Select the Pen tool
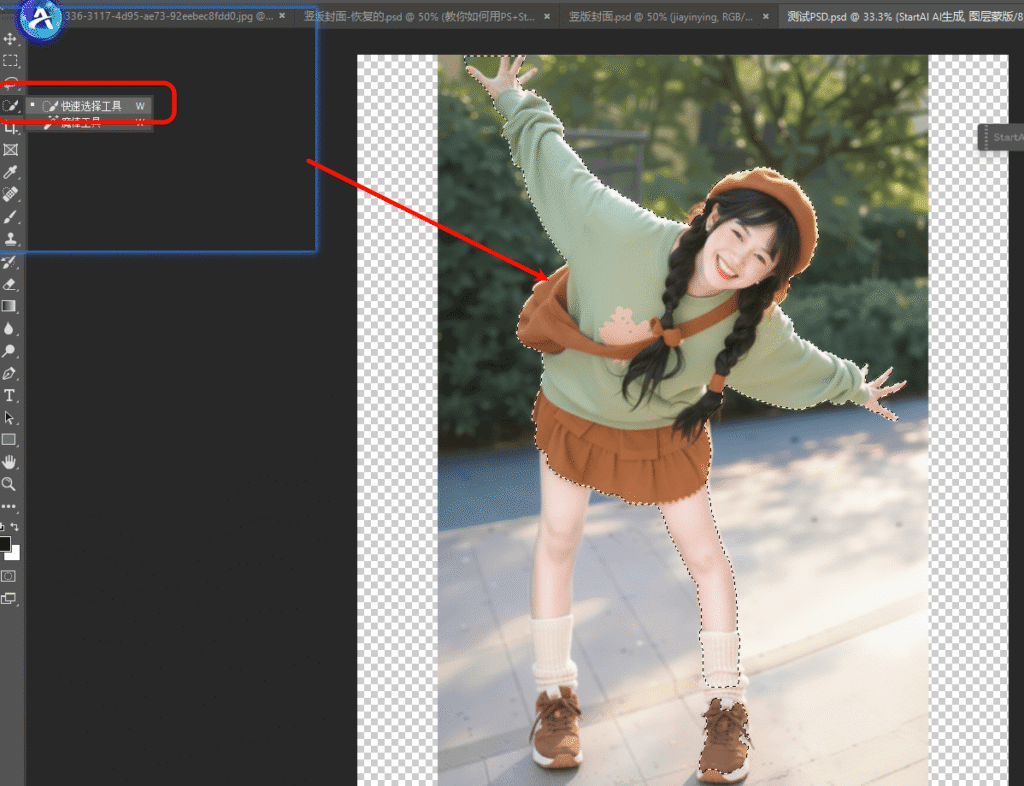 click(11, 373)
